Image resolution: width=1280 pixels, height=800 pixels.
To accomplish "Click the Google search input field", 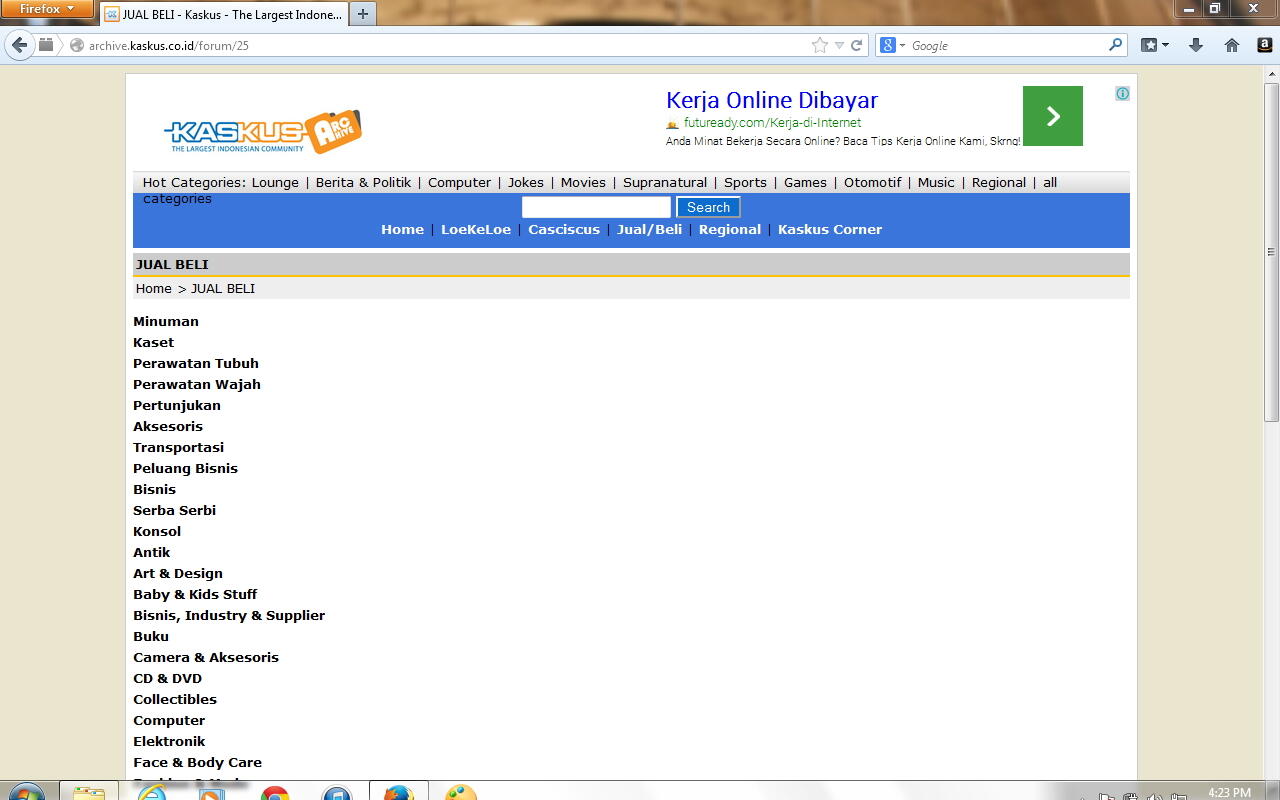I will coord(1007,45).
